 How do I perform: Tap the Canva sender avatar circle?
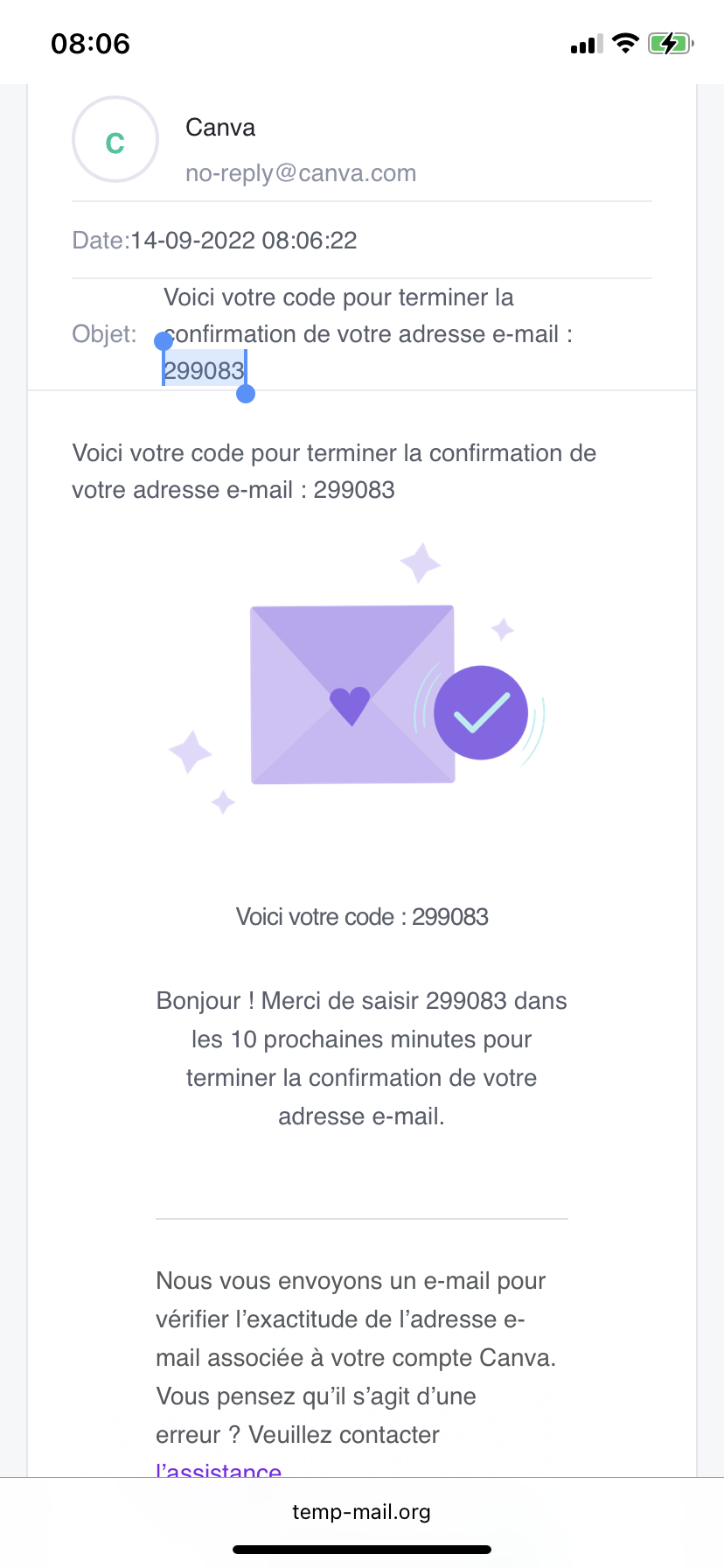tap(115, 140)
